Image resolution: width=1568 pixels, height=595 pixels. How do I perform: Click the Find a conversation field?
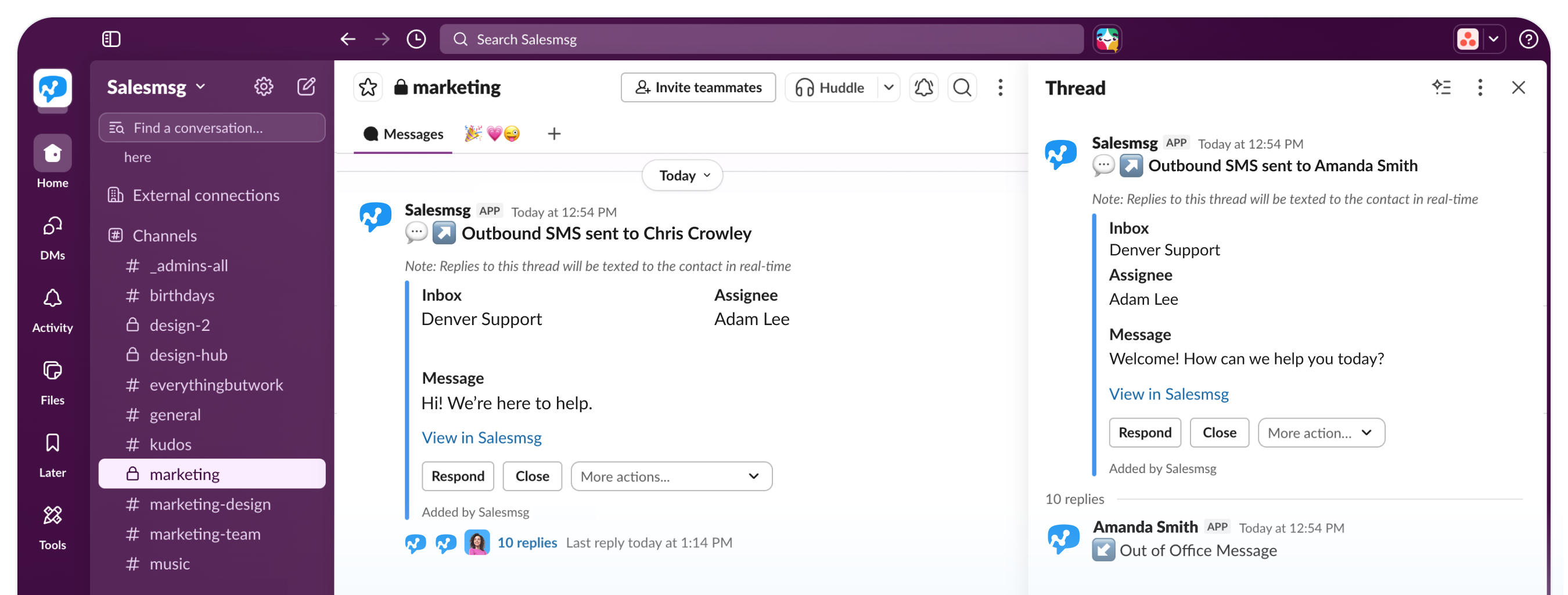(212, 128)
